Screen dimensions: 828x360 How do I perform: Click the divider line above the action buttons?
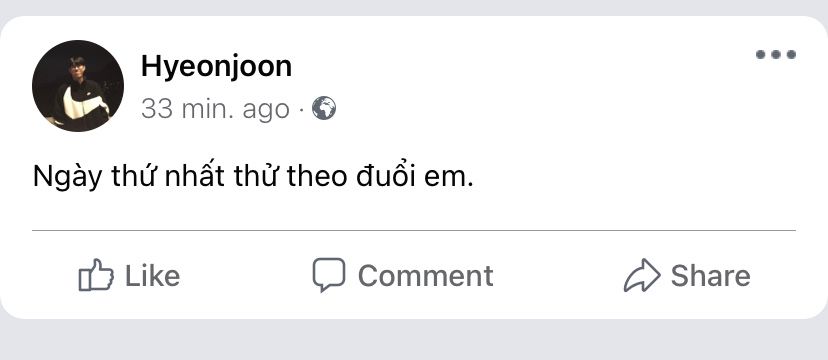(x=413, y=231)
